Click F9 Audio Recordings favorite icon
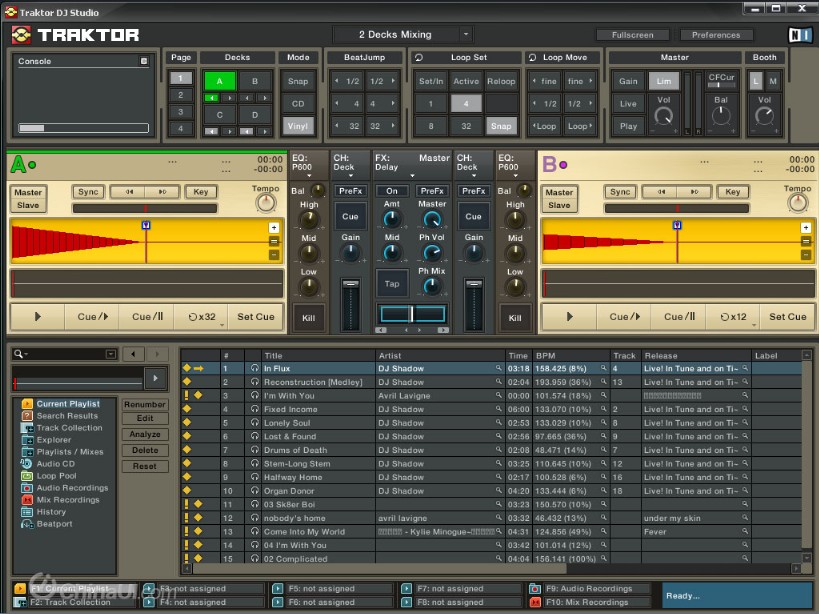 (534, 588)
